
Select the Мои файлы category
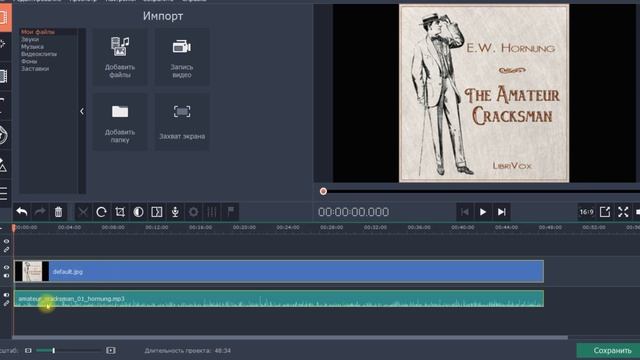[38, 32]
